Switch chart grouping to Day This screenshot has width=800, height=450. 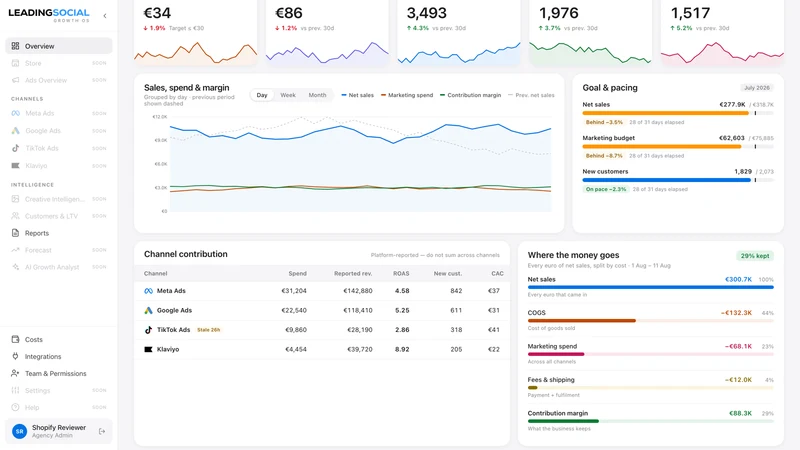262,95
